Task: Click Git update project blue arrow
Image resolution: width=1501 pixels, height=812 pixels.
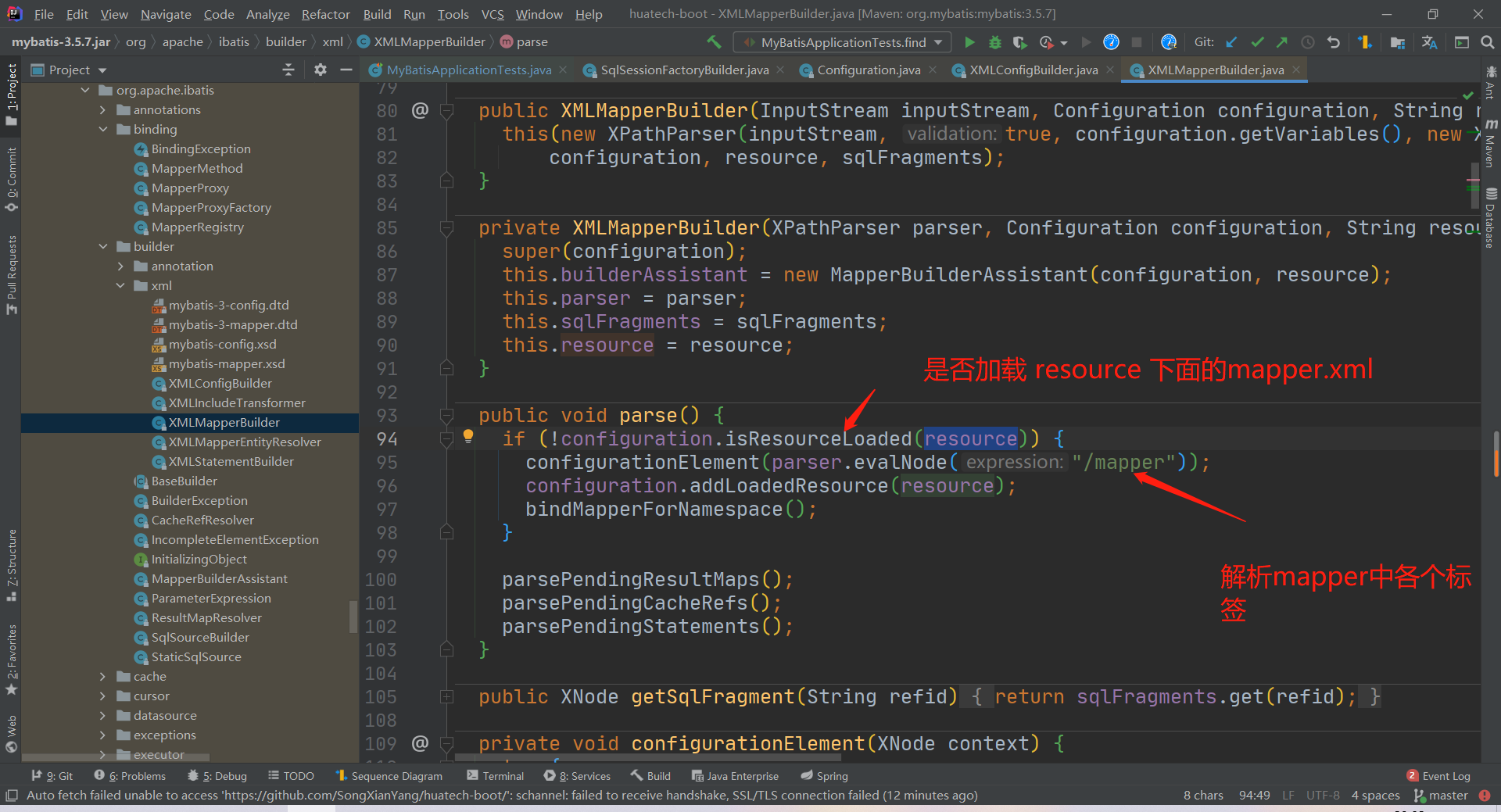Action: click(1231, 42)
